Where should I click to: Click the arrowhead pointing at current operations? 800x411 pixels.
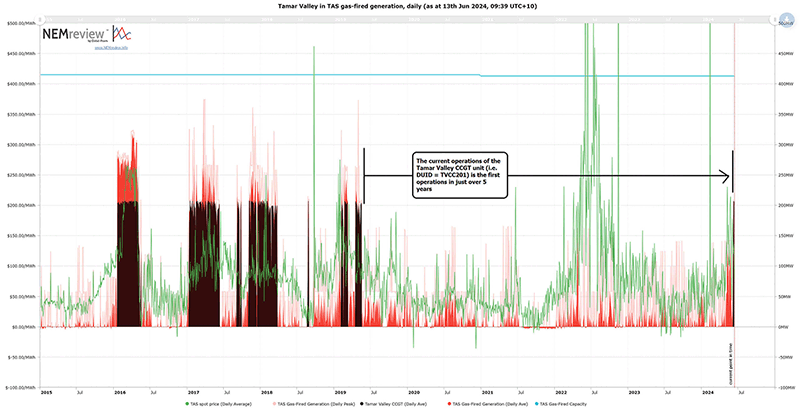click(x=728, y=176)
